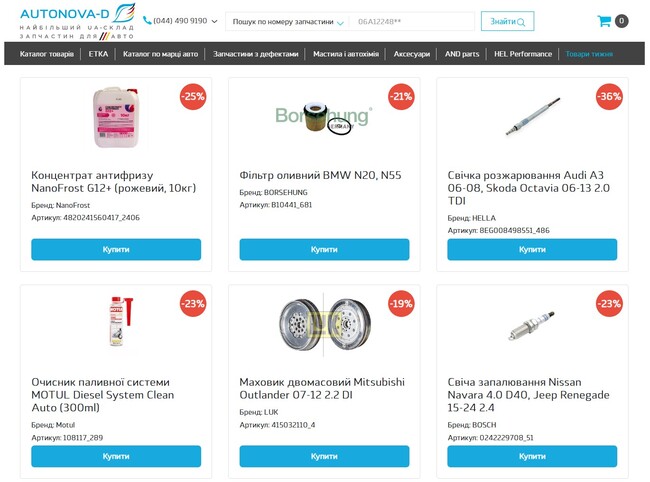The width and height of the screenshot is (650, 482).
Task: Click the Знайти search button
Action: pyautogui.click(x=507, y=21)
